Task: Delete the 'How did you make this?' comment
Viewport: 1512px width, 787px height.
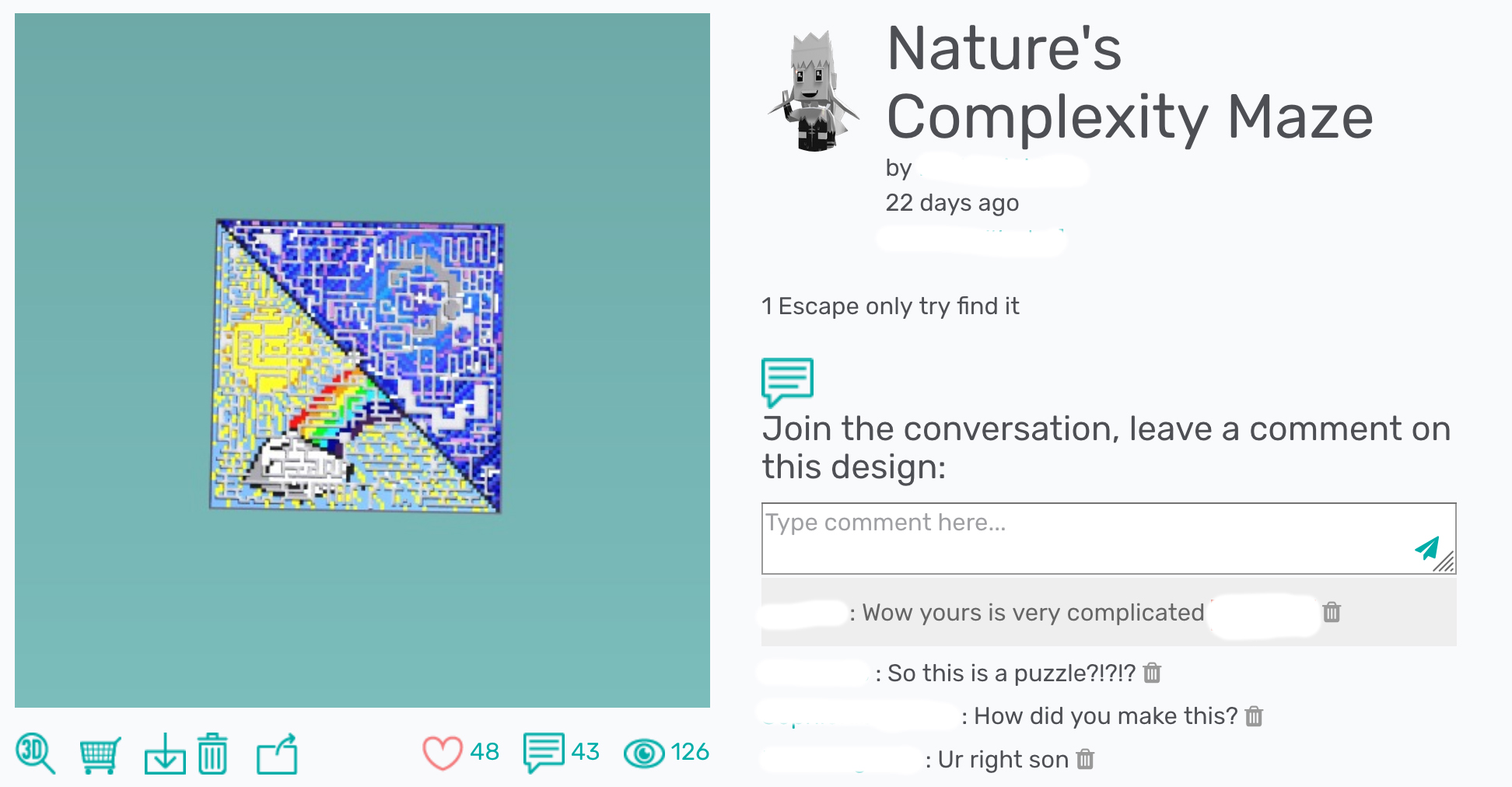Action: click(1254, 715)
